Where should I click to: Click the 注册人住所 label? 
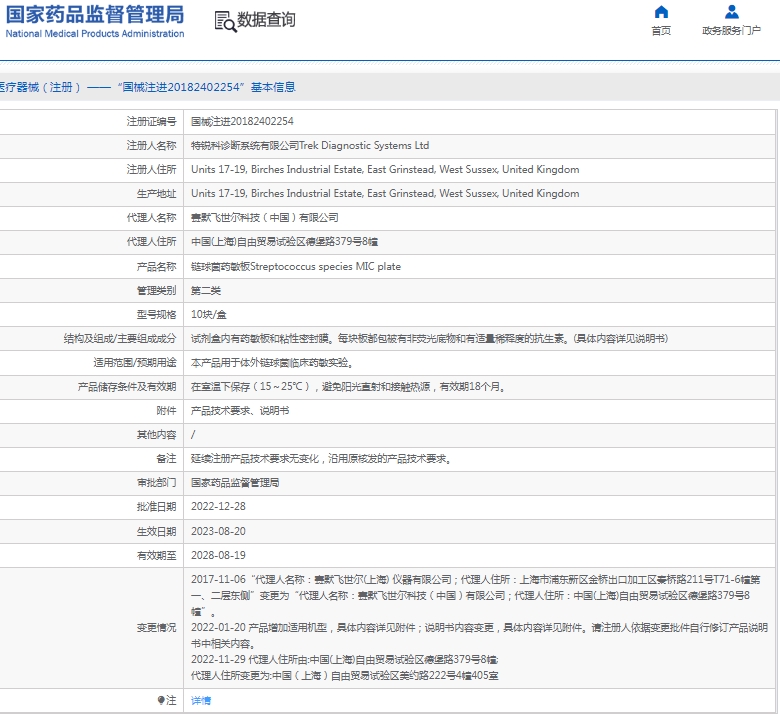[x=151, y=169]
